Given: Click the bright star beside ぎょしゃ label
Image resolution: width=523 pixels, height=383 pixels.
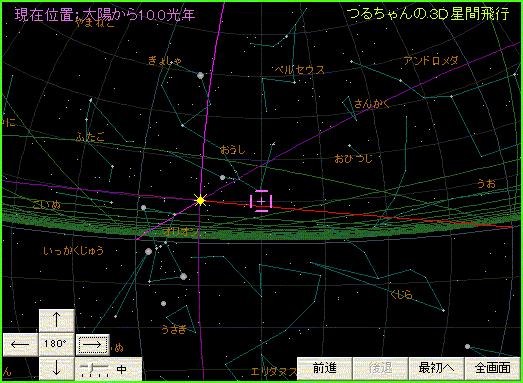Looking at the screenshot, I should tap(200, 75).
